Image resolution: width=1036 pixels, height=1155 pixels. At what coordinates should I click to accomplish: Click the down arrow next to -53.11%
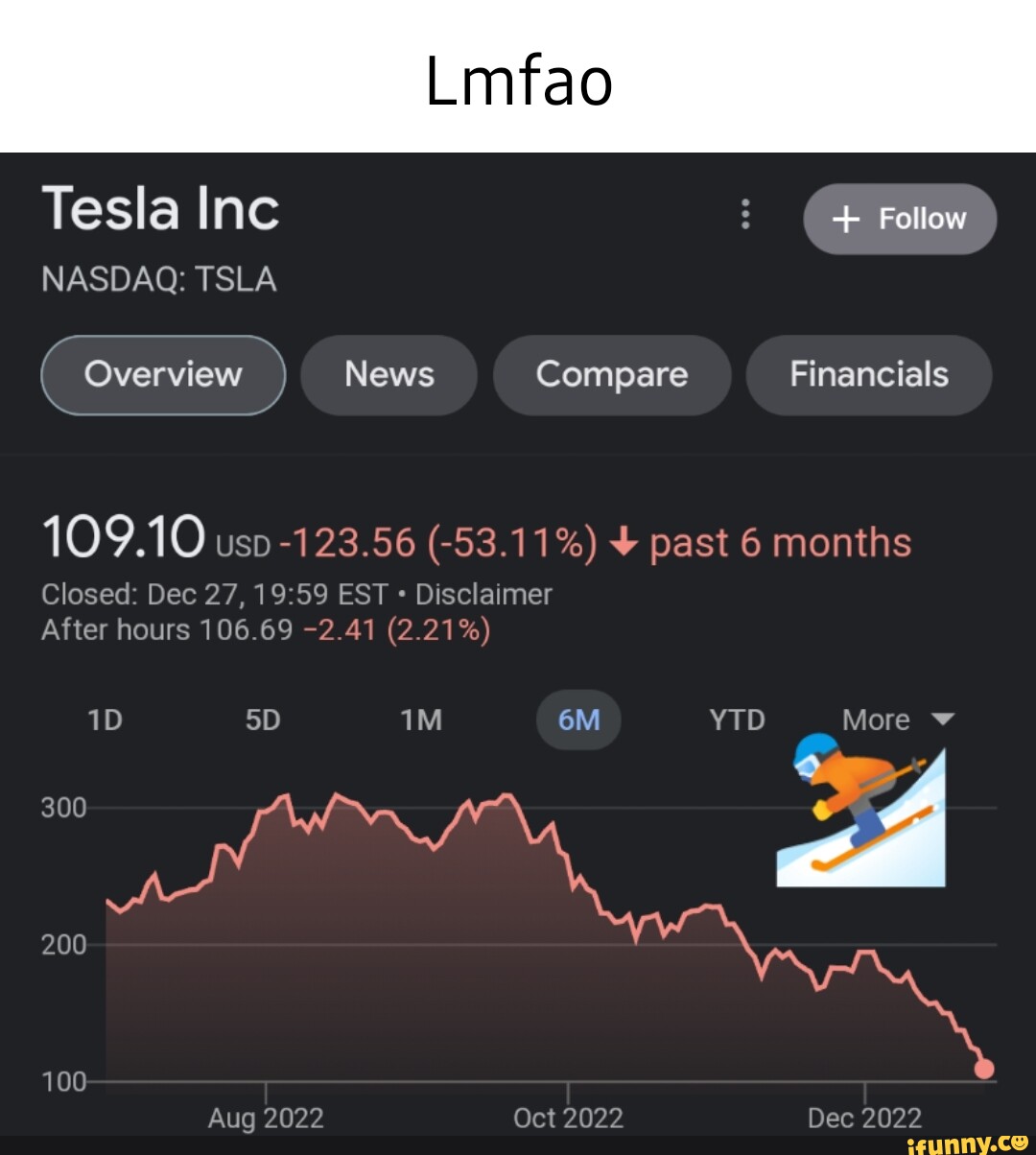[624, 542]
